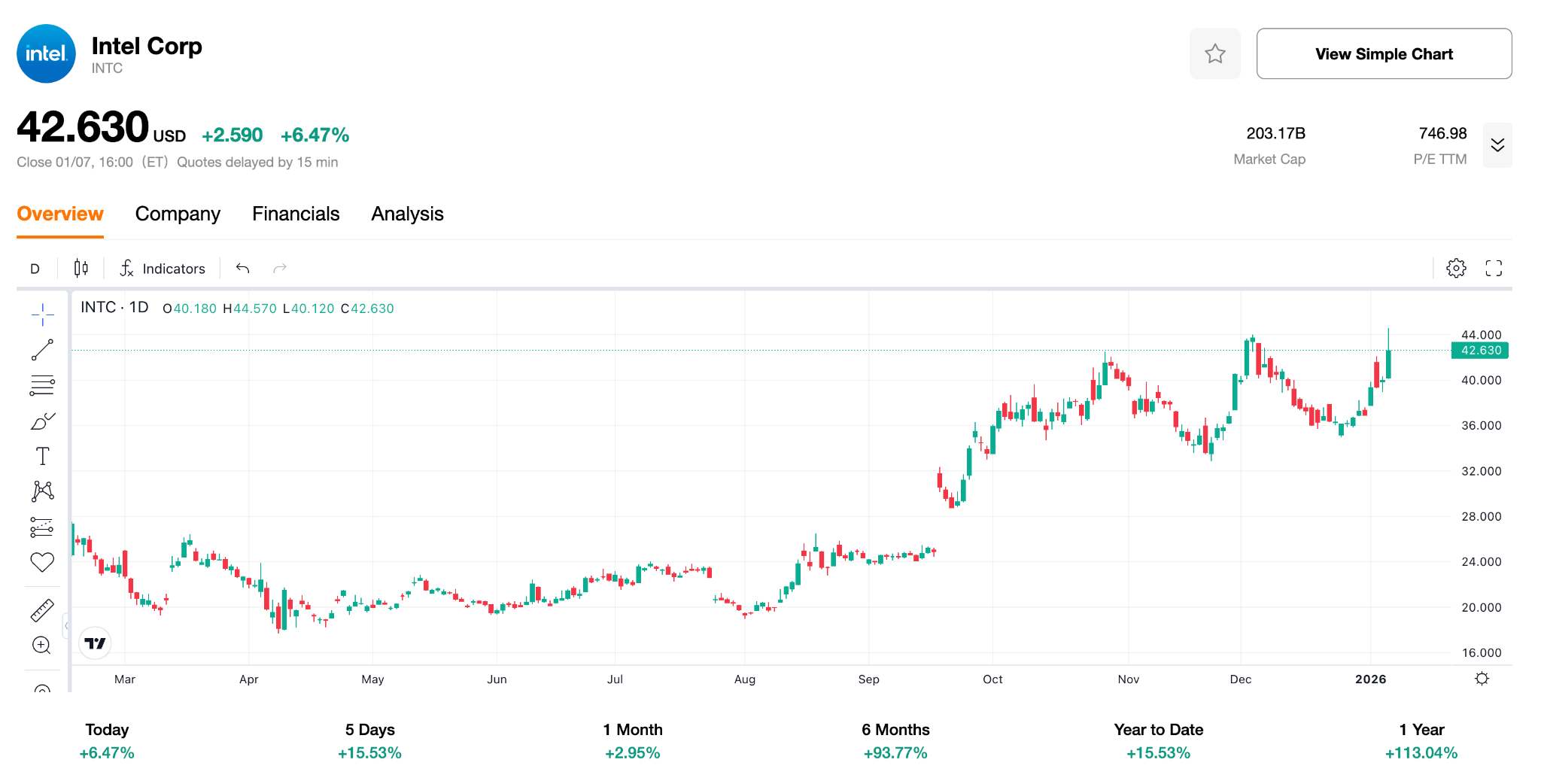Viewport: 1541px width, 784px height.
Task: Toggle fullscreen mode for the chart
Action: [x=1494, y=268]
